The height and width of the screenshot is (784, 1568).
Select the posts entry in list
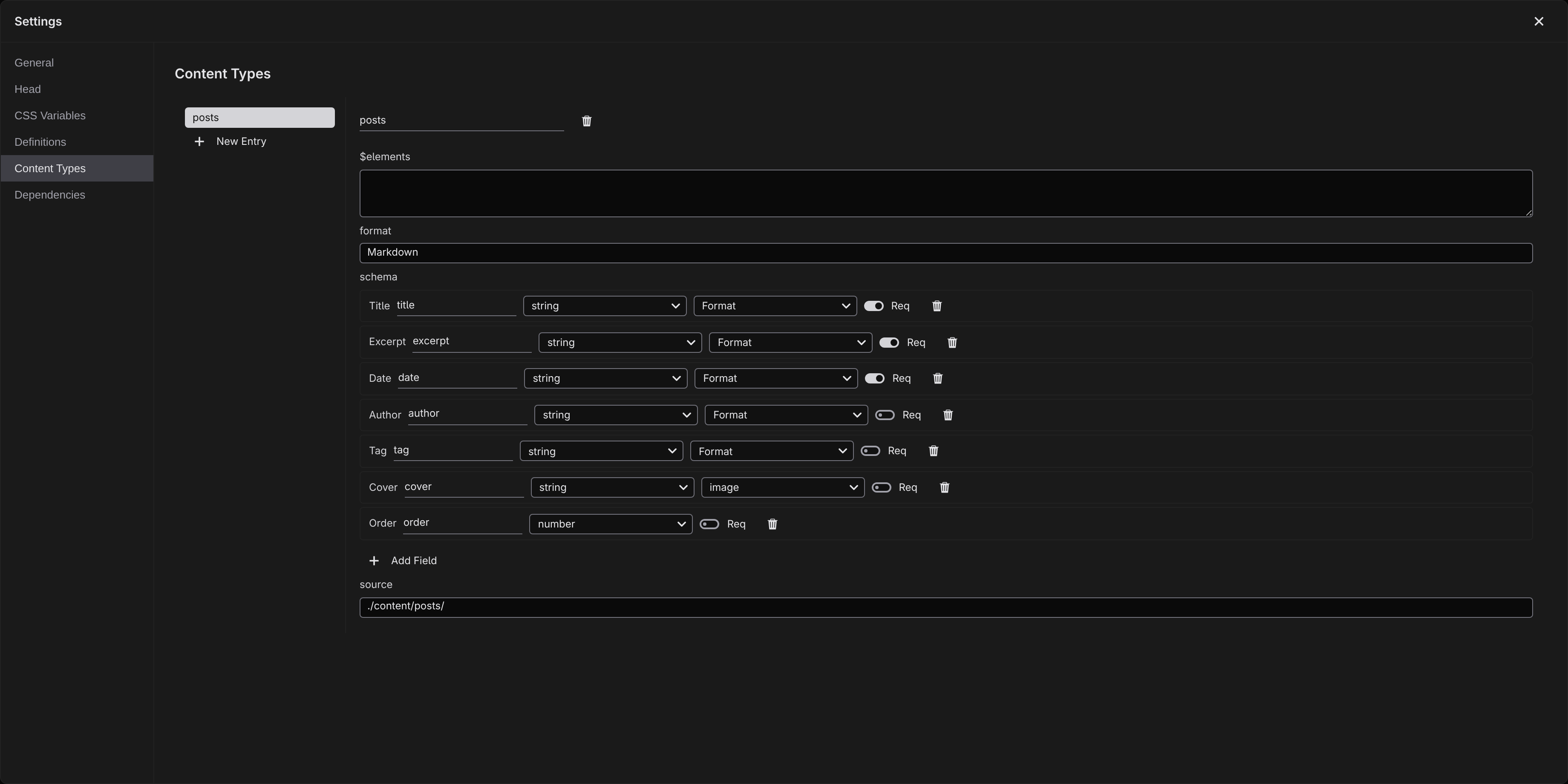(x=260, y=118)
